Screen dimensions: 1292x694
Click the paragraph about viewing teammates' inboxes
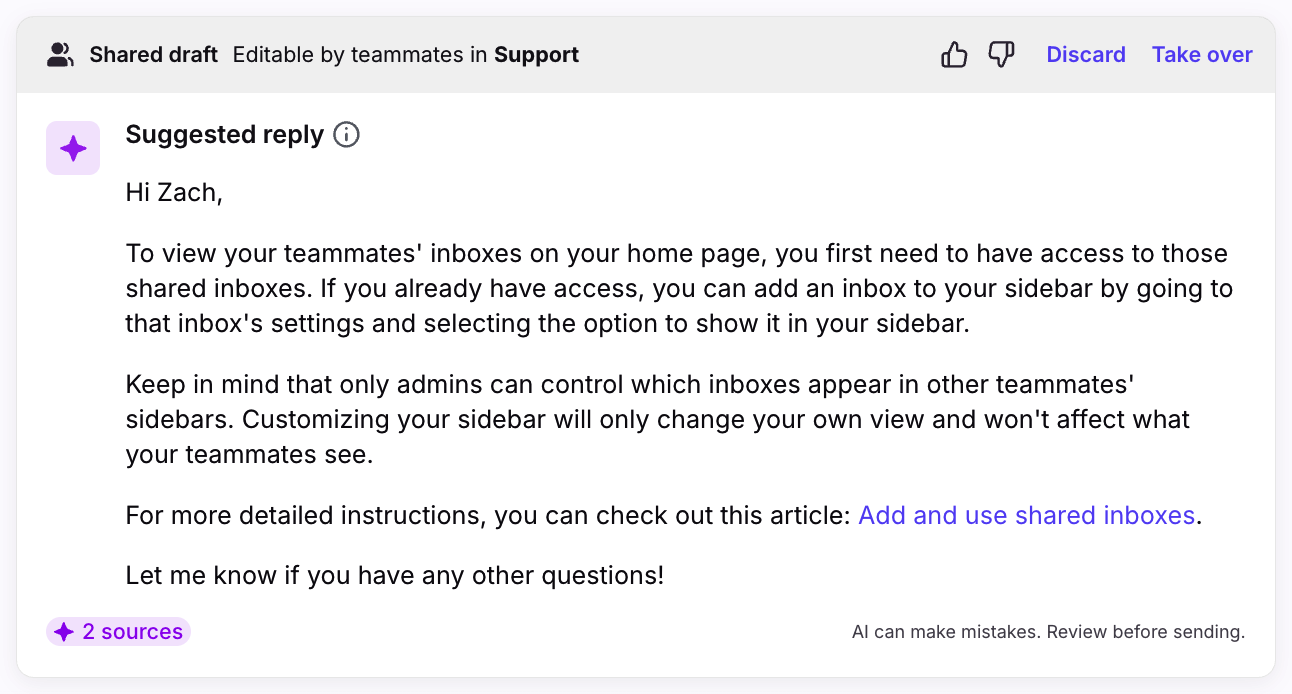click(679, 289)
